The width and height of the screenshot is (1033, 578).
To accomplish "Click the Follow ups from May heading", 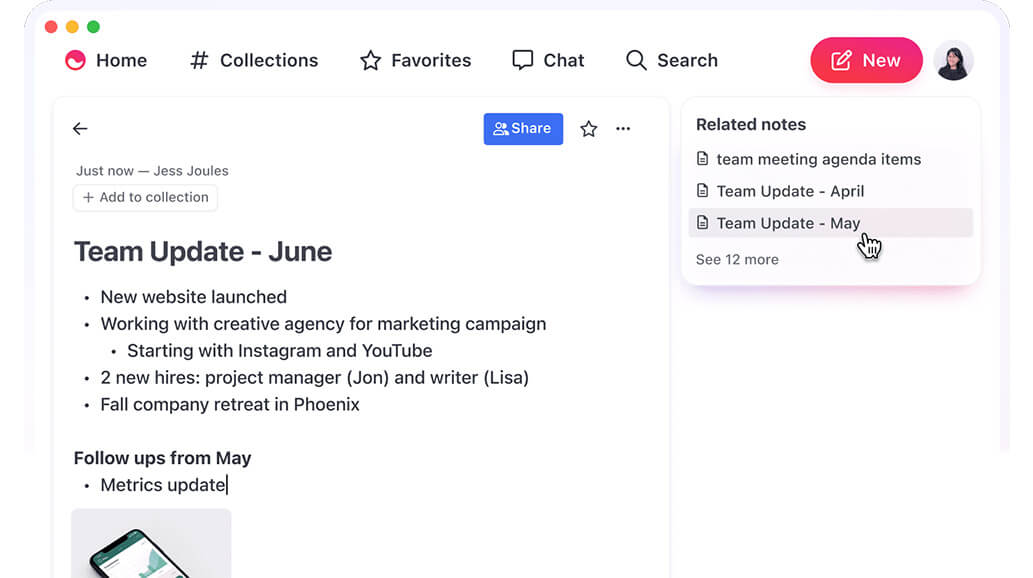I will click(163, 458).
